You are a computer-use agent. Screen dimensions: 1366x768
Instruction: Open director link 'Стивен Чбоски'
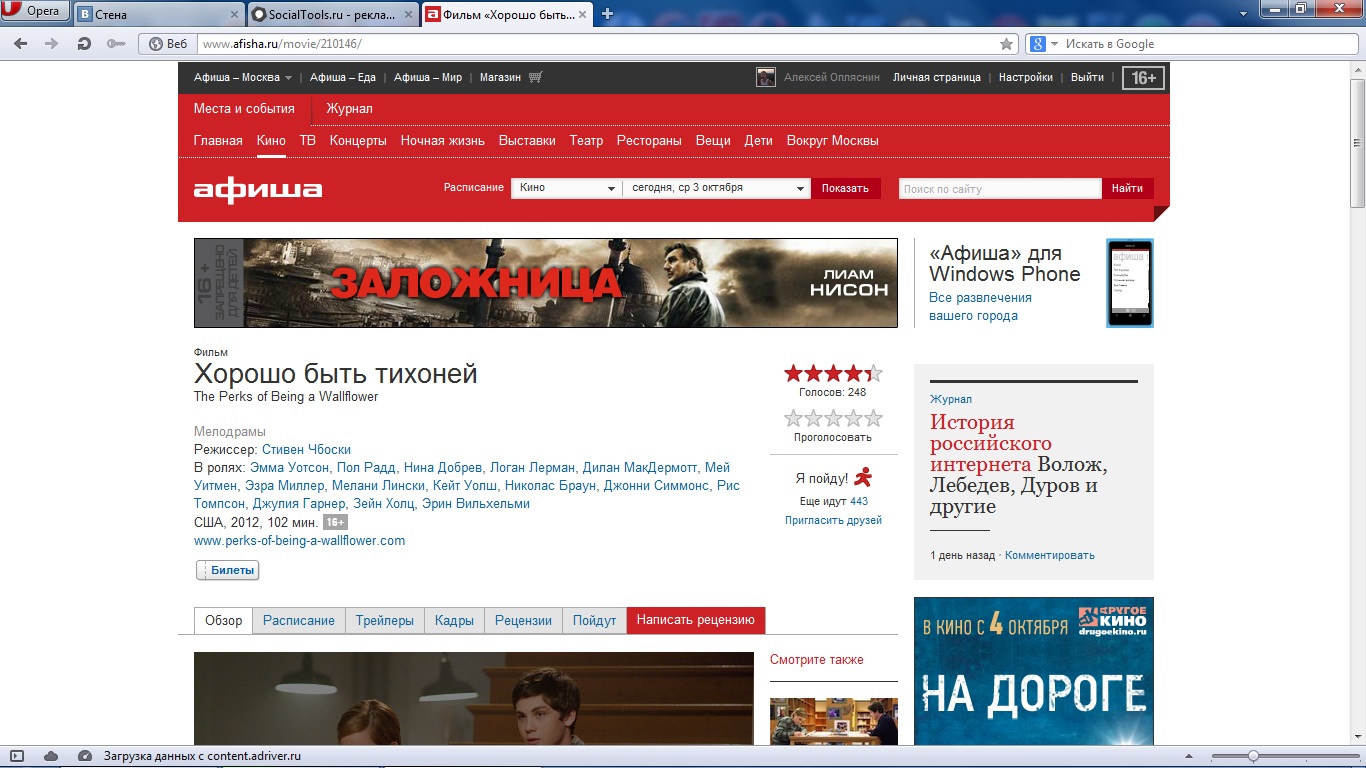point(306,450)
